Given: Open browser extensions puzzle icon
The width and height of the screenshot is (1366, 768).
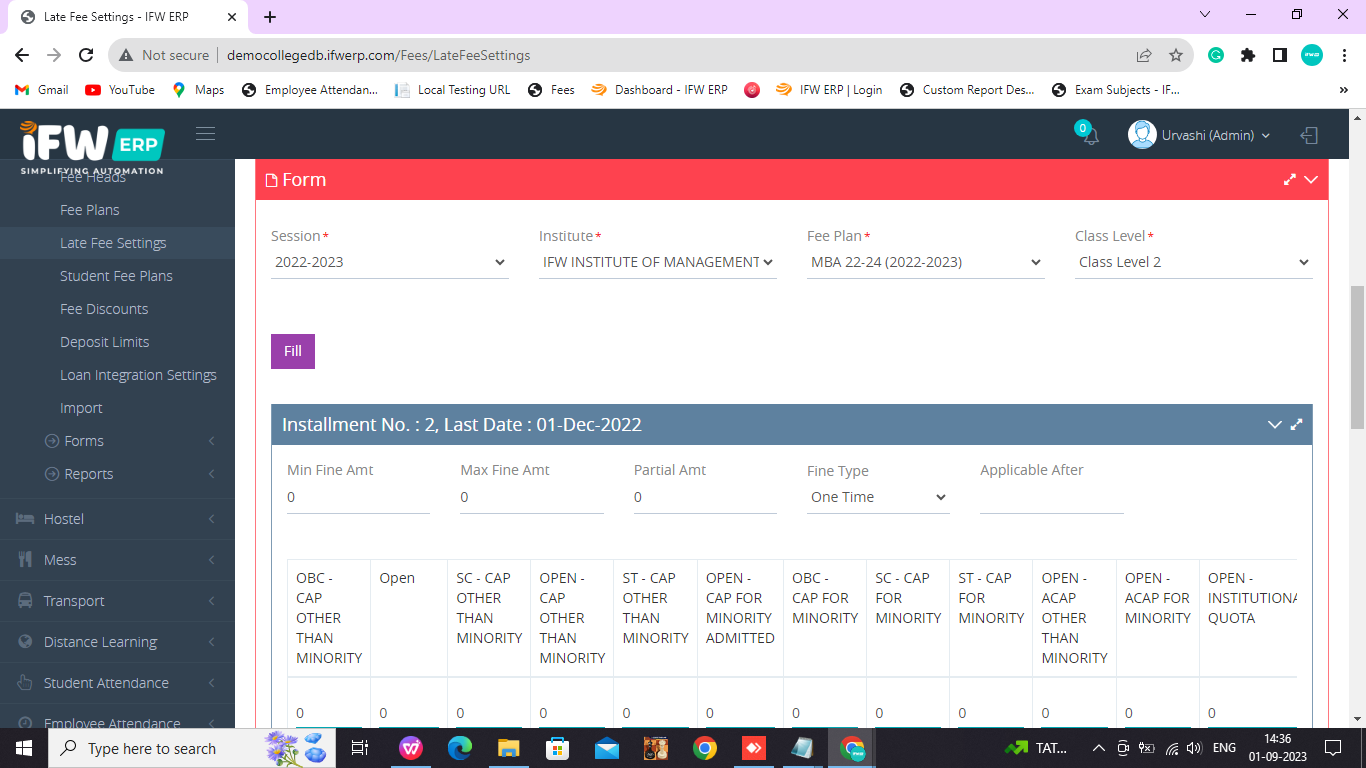Looking at the screenshot, I should (1248, 55).
